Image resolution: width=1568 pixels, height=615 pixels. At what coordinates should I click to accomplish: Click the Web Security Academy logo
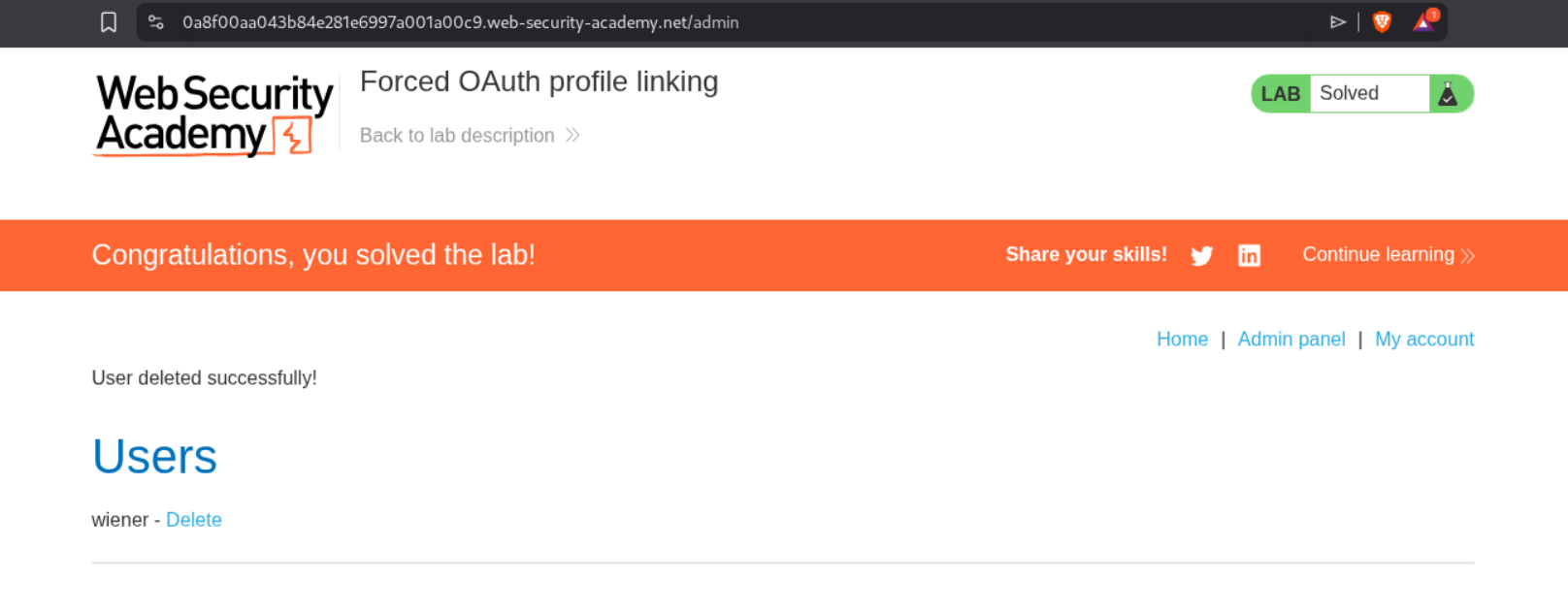pos(214,114)
